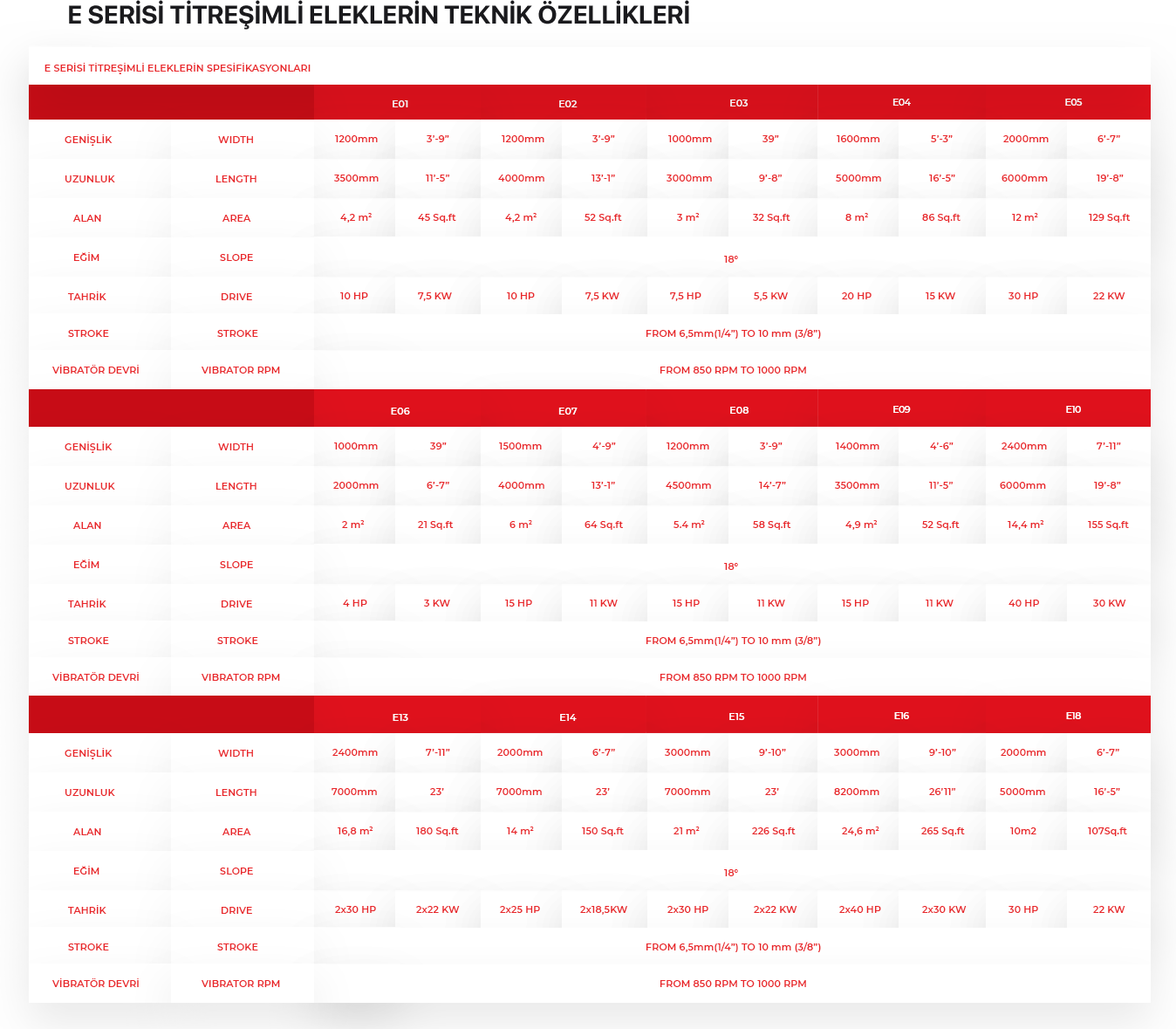Click the 1600mm width cell

pyautogui.click(x=858, y=139)
